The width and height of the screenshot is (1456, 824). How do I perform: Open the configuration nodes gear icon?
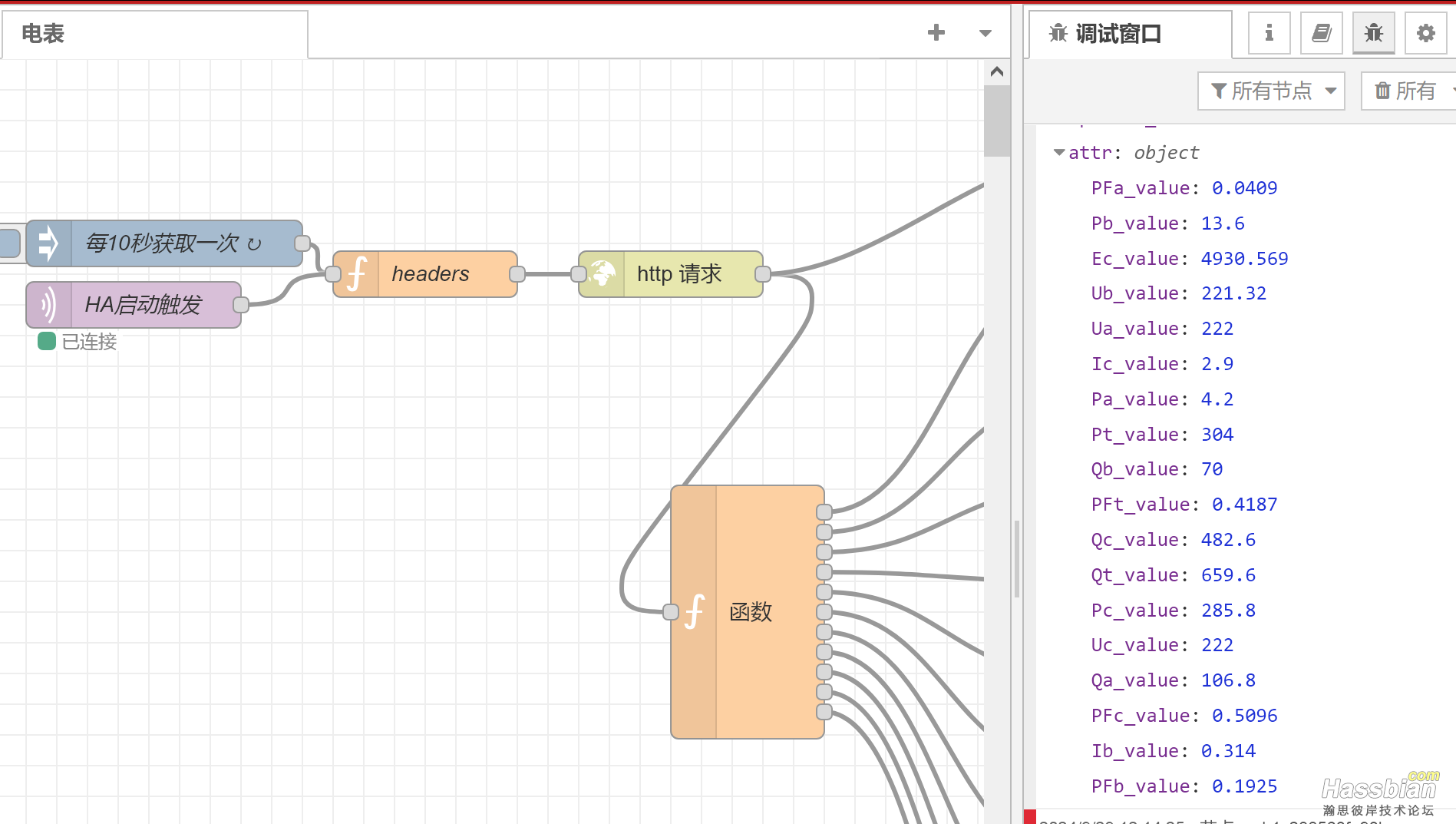point(1425,33)
